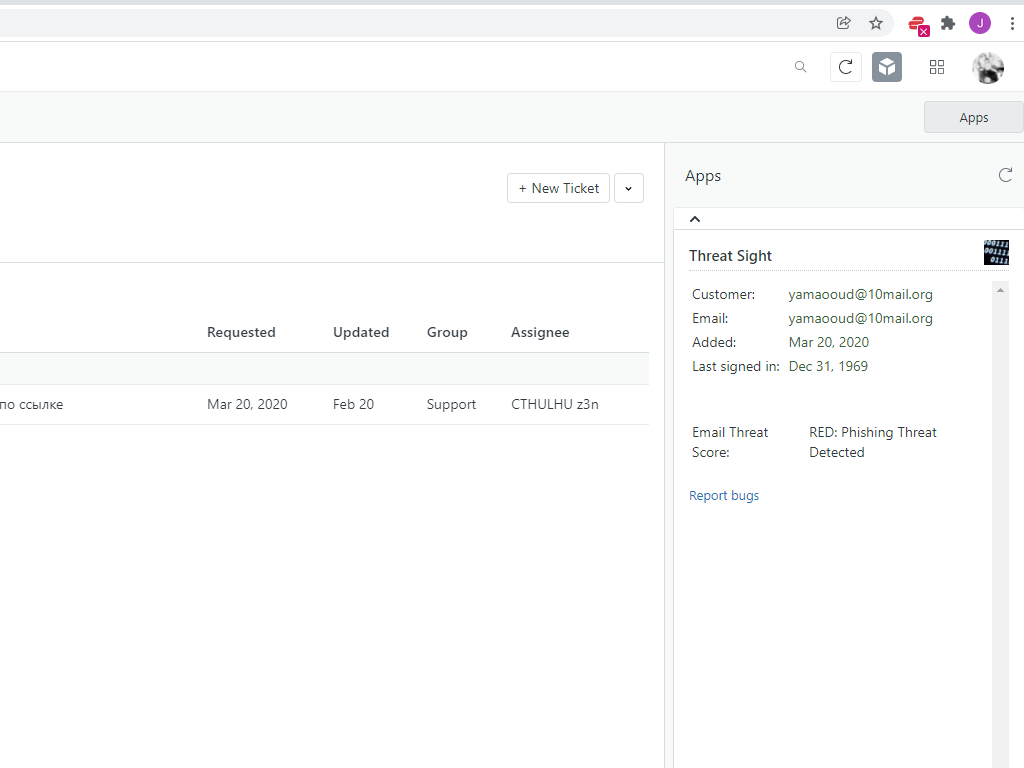
Task: Bookmark this page with the star icon
Action: (x=876, y=23)
